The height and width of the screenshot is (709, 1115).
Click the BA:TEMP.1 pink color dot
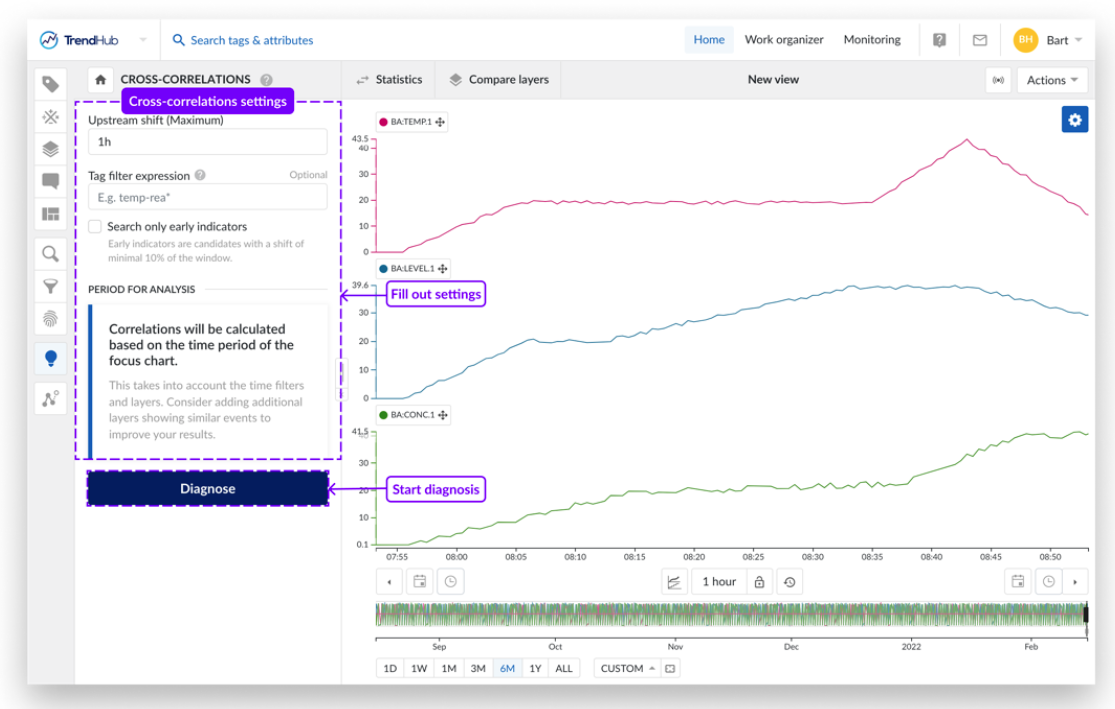click(383, 122)
